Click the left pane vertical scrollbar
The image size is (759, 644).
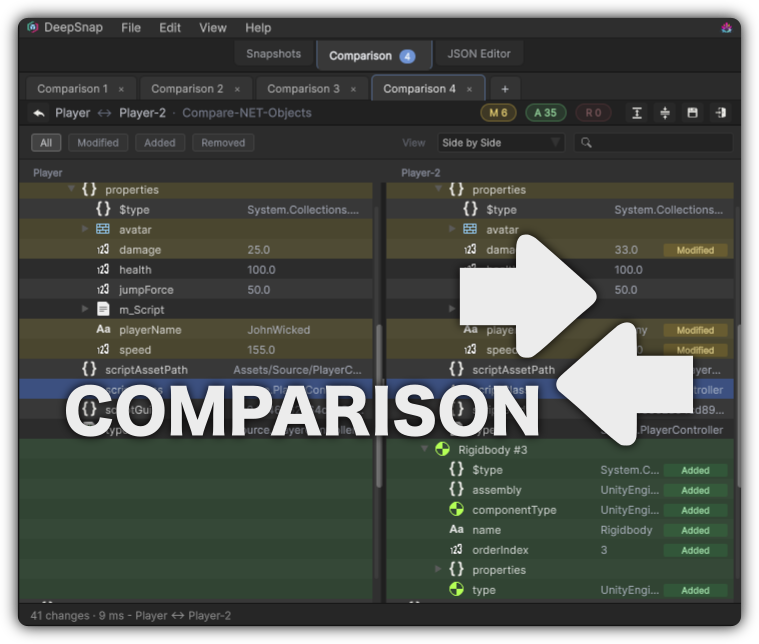click(x=379, y=406)
